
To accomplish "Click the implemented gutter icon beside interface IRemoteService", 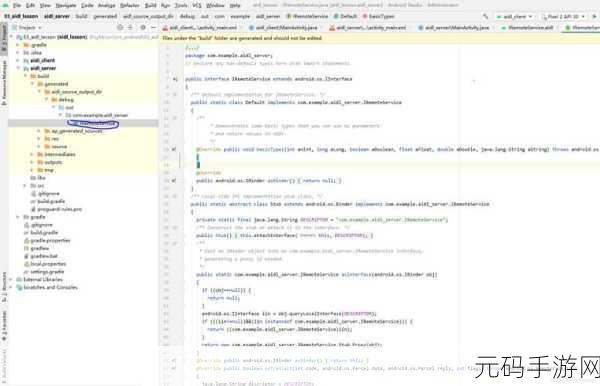I will pyautogui.click(x=175, y=79).
